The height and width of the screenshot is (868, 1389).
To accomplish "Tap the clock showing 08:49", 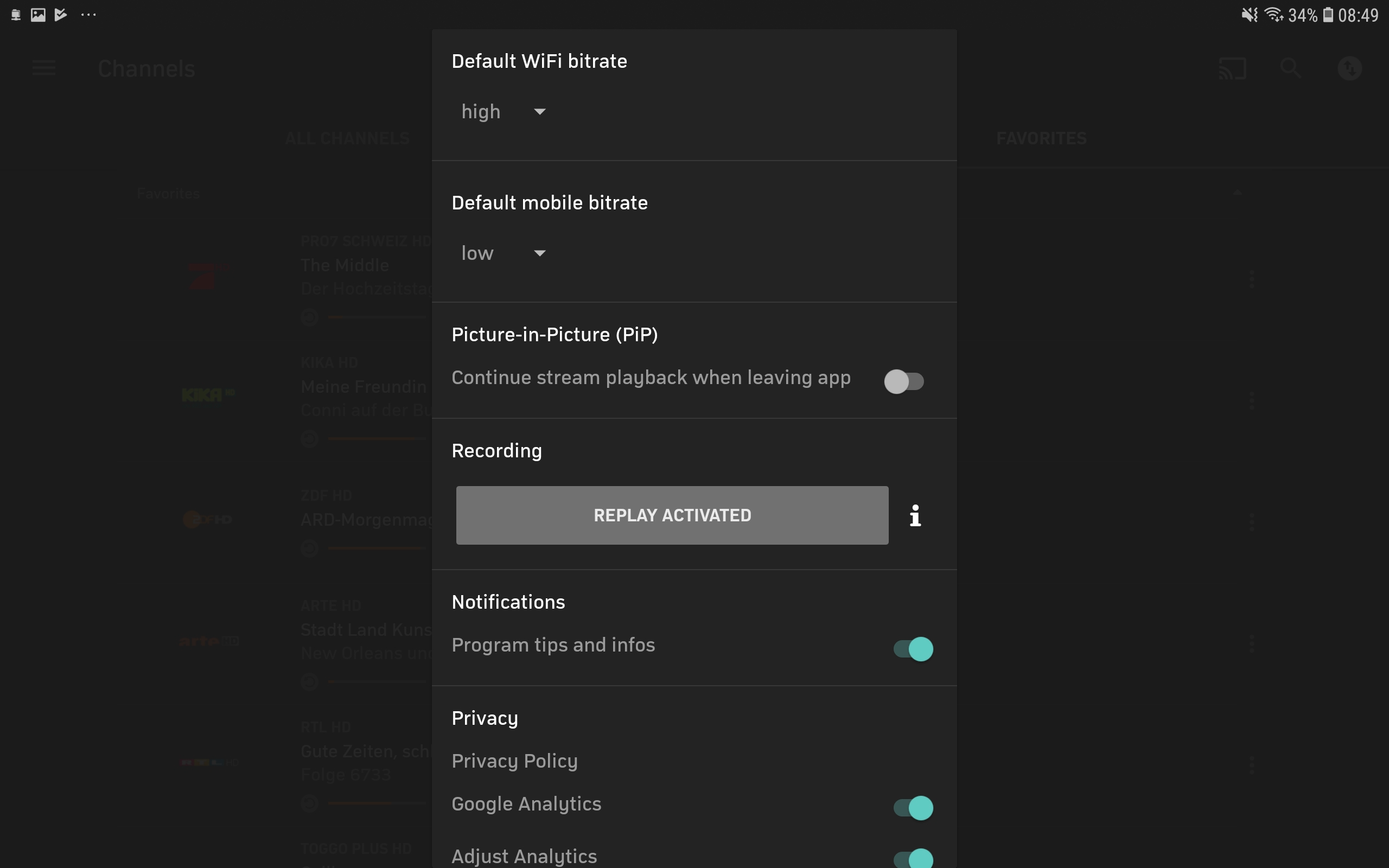I will 1358,15.
